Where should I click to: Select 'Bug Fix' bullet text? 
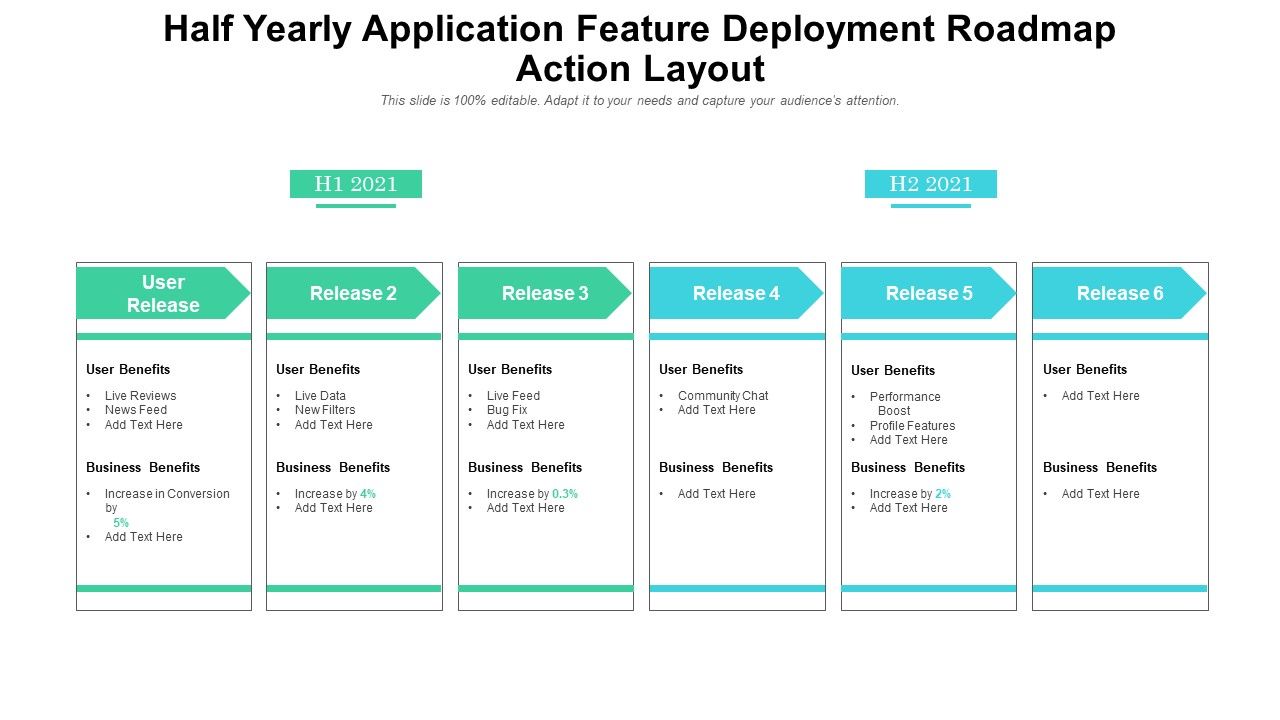[507, 410]
